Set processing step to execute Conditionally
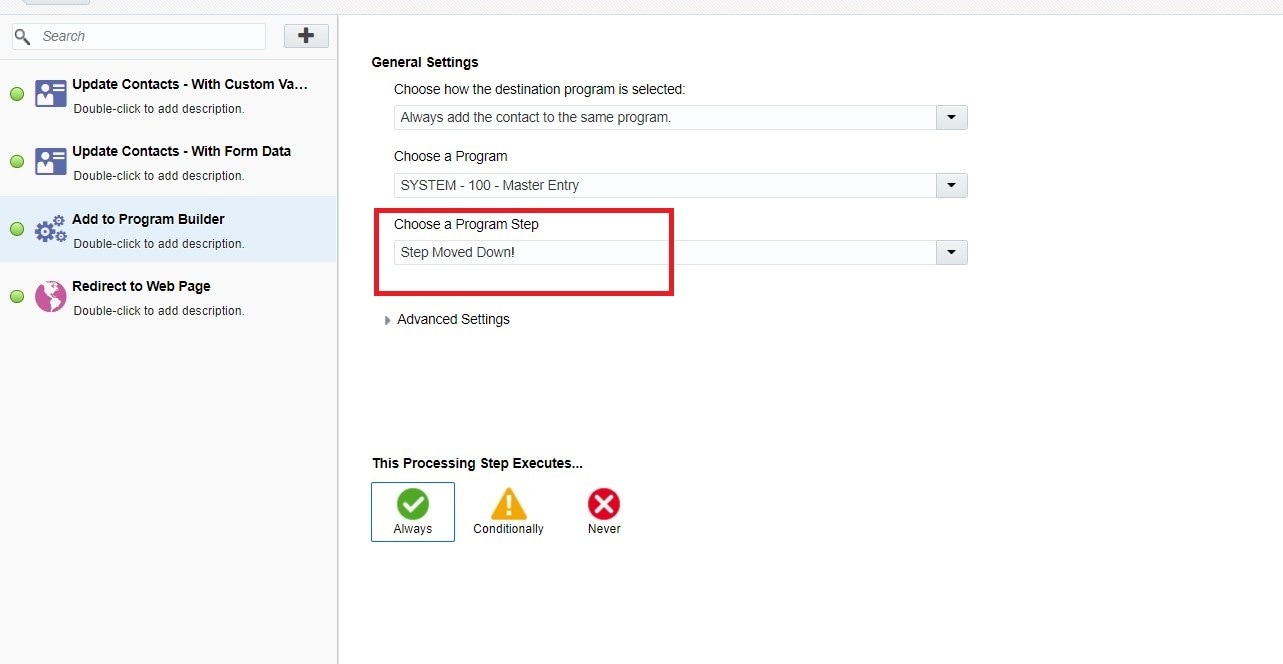The width and height of the screenshot is (1283, 664). point(508,511)
